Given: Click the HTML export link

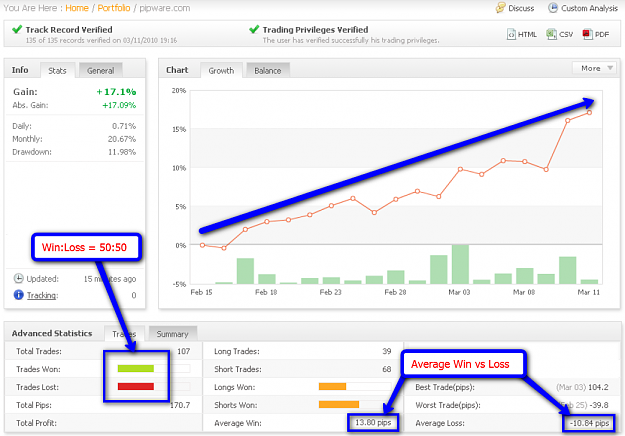Looking at the screenshot, I should pos(527,35).
